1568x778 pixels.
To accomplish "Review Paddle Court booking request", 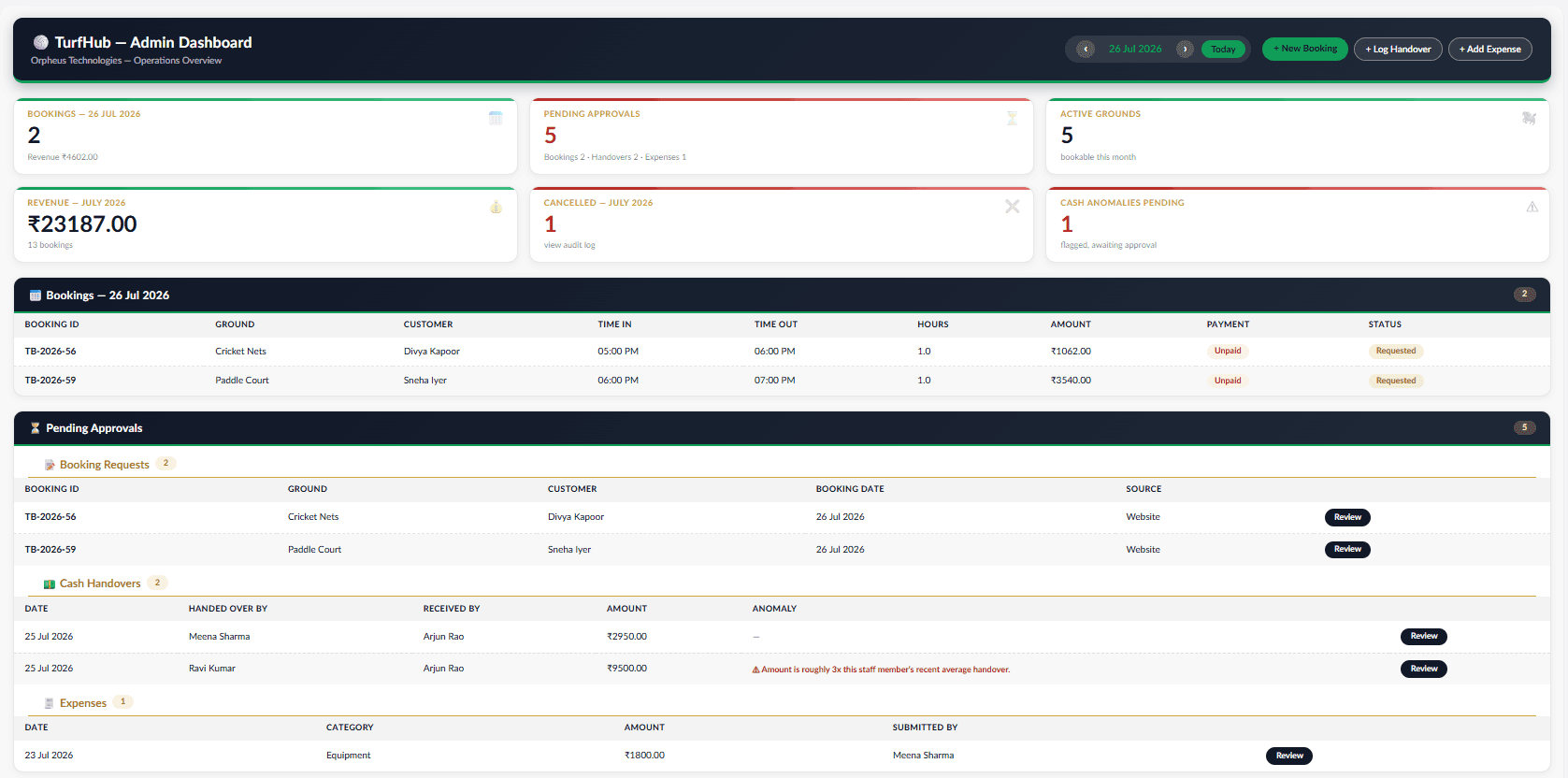I will 1347,549.
